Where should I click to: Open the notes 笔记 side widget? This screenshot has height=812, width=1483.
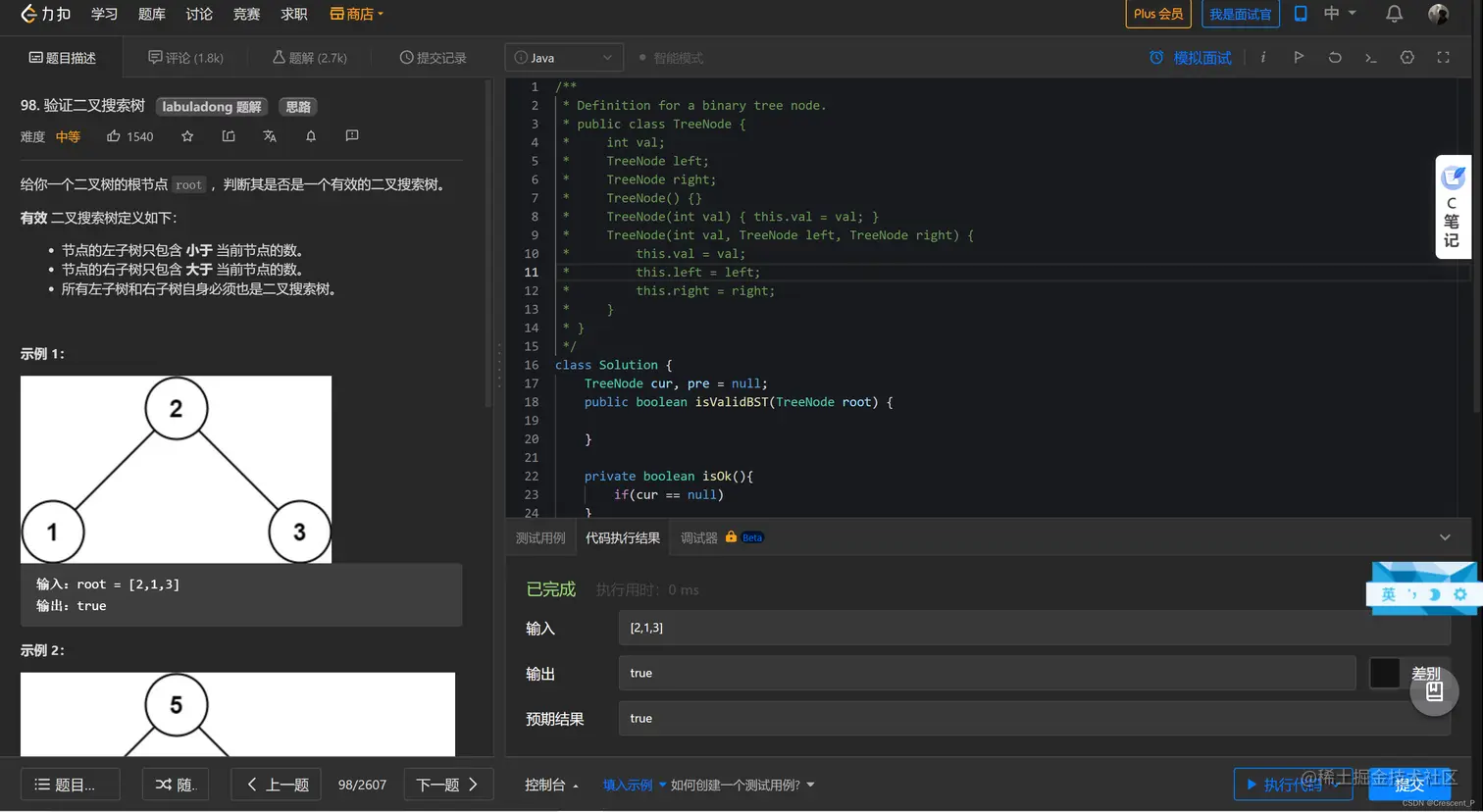pyautogui.click(x=1453, y=207)
